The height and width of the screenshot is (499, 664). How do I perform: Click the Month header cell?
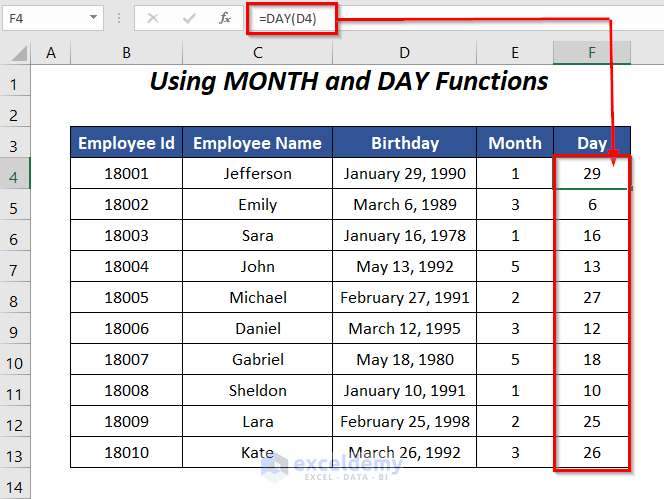click(515, 143)
